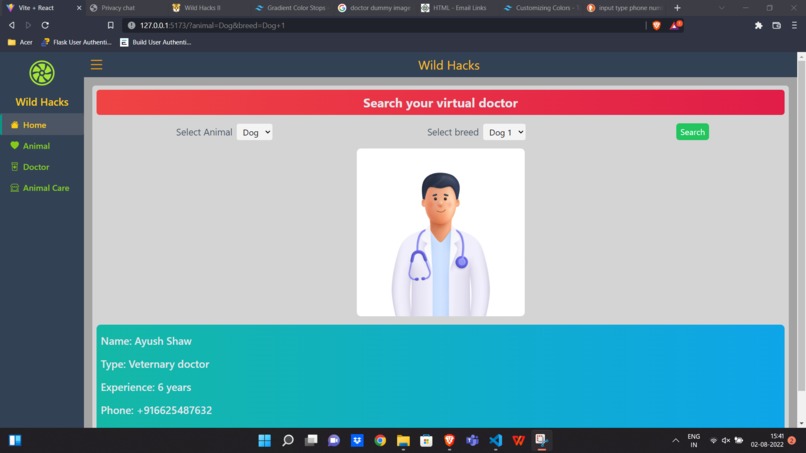Open the Acer bookmarks folder
The image size is (806, 453).
point(20,42)
